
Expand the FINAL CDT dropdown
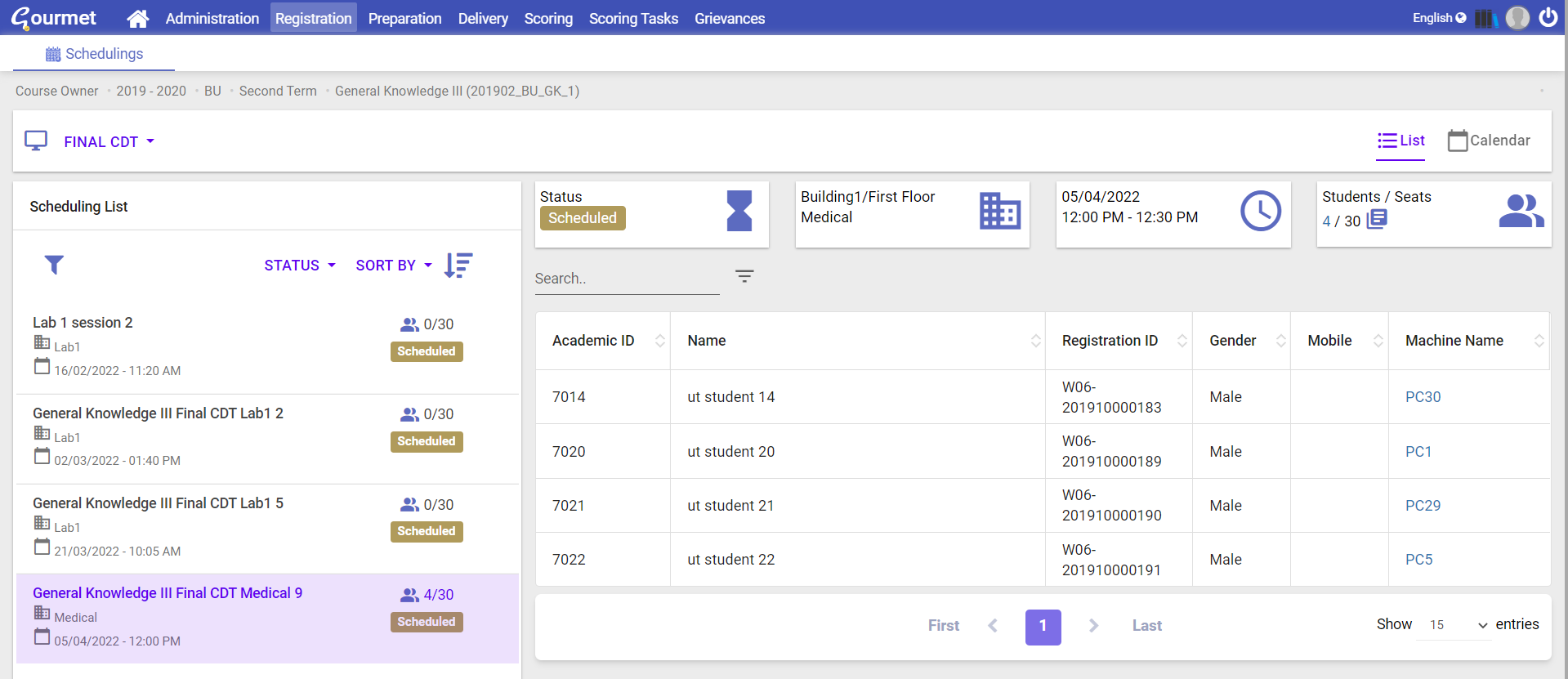(x=109, y=141)
